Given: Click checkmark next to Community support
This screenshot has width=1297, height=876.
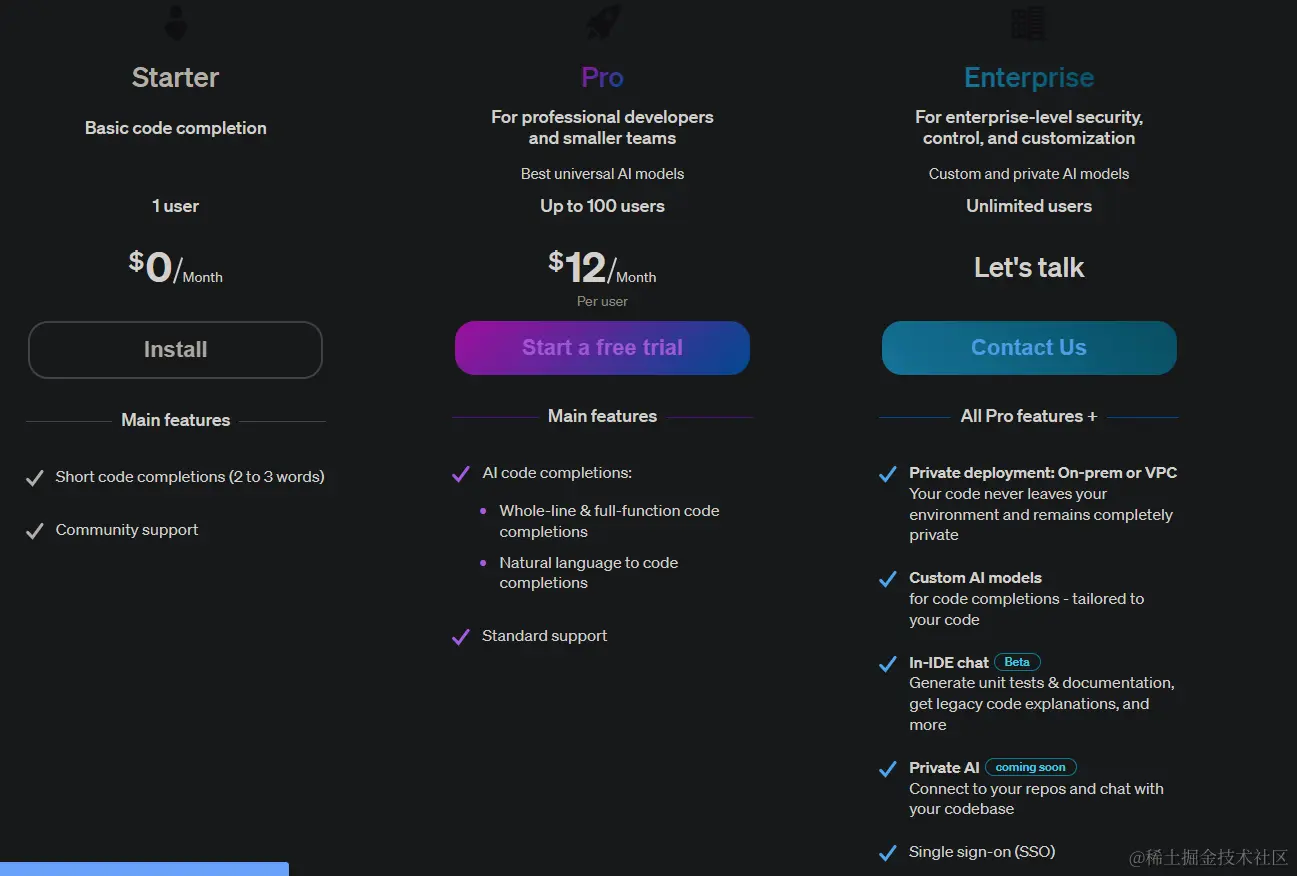Looking at the screenshot, I should pos(35,531).
